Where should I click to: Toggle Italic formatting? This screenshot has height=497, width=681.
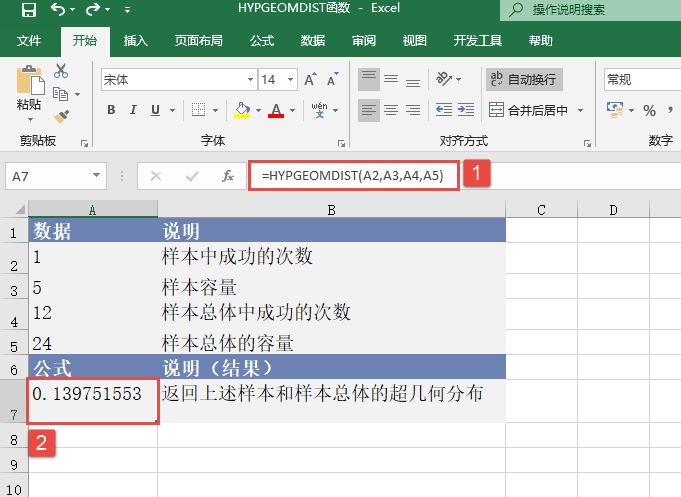(x=133, y=110)
